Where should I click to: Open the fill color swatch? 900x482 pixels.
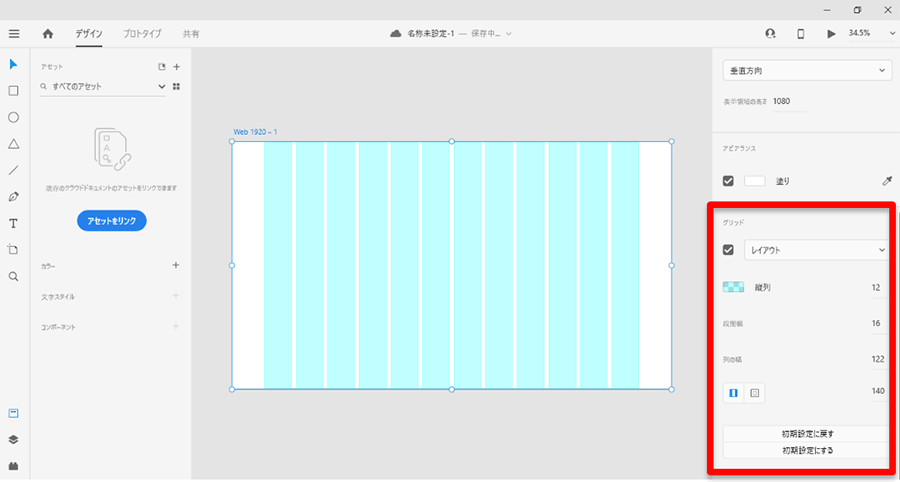click(755, 181)
